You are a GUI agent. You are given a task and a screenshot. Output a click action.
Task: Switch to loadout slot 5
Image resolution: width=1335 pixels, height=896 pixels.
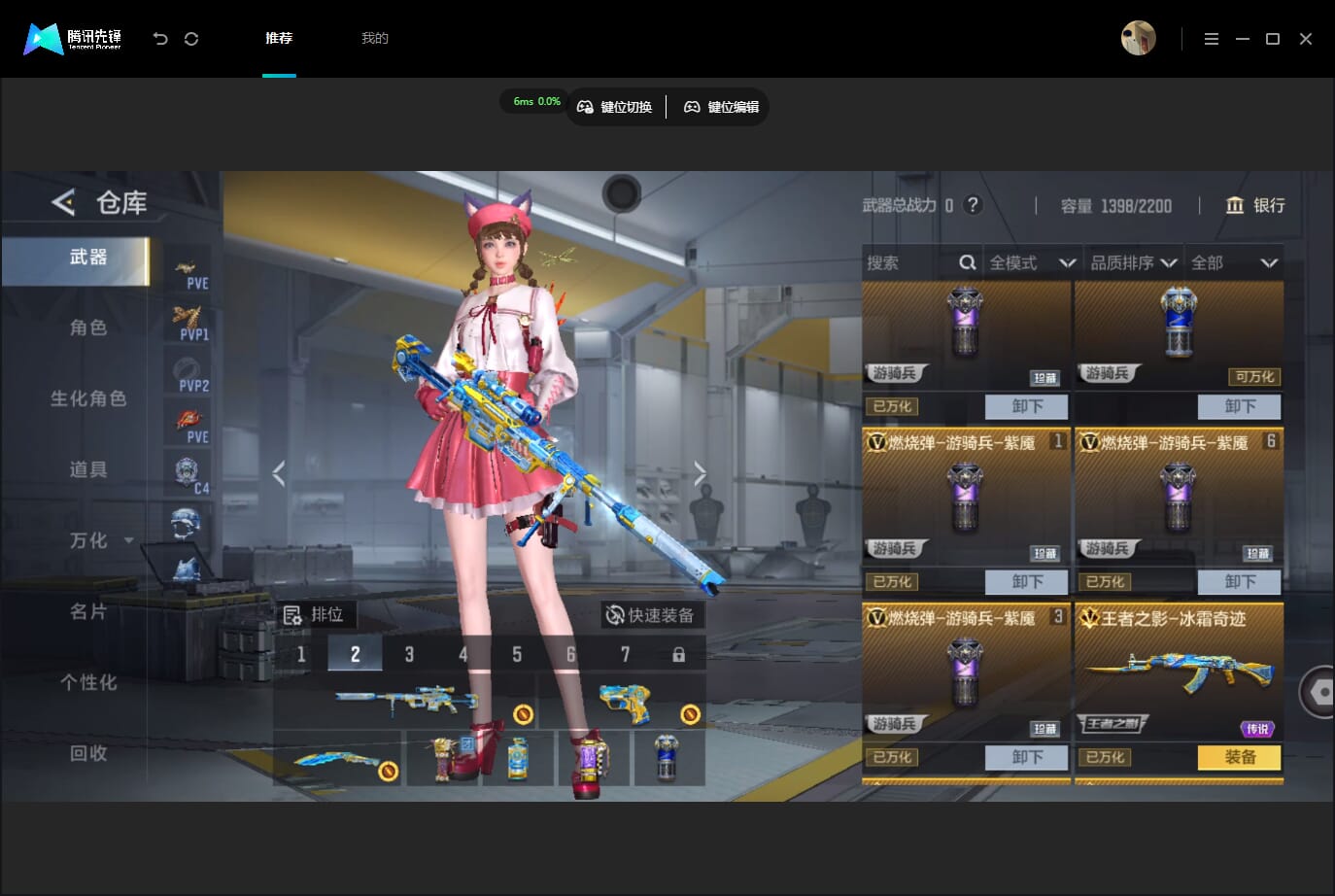click(x=517, y=654)
